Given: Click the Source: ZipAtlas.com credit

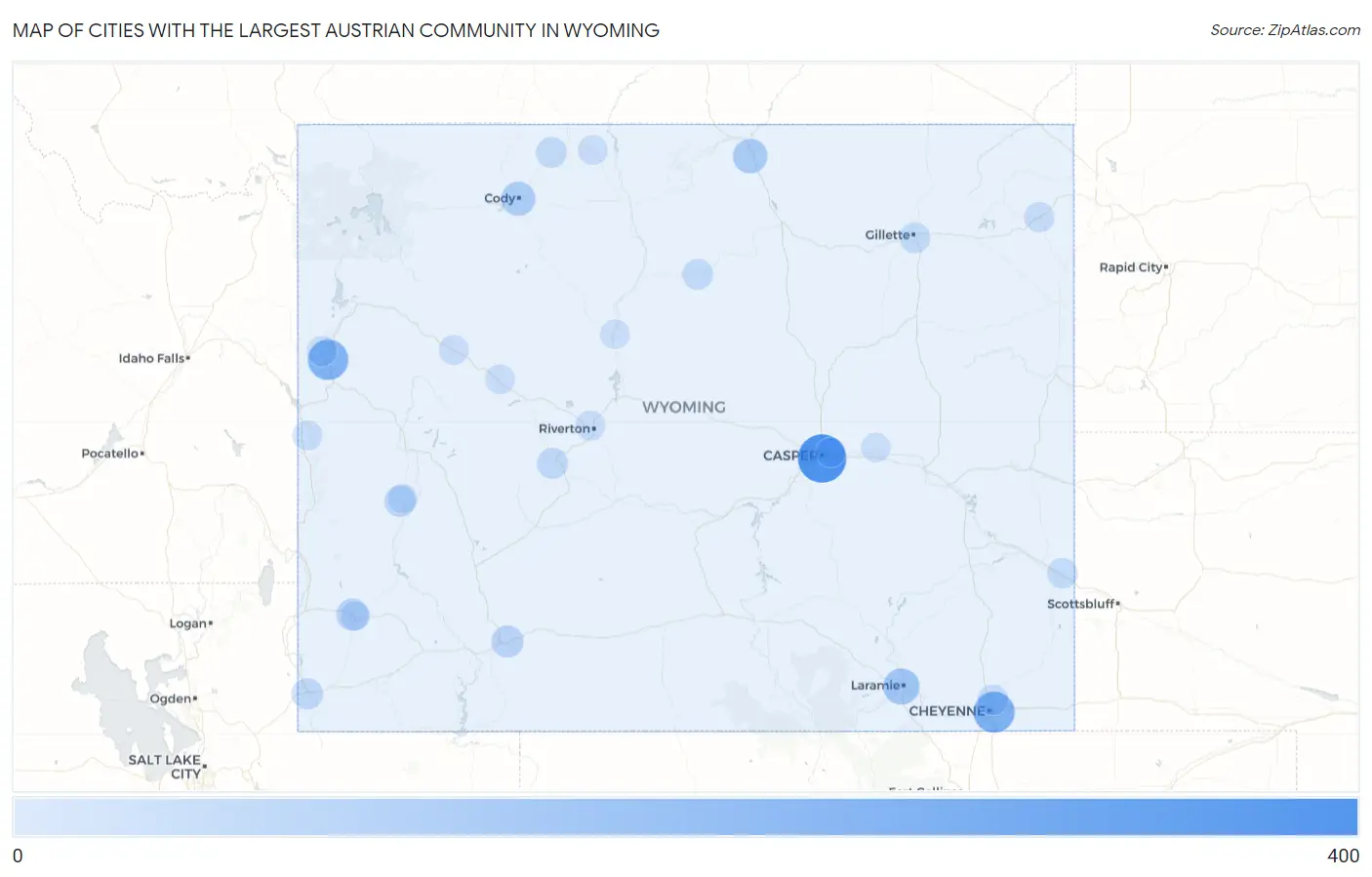Looking at the screenshot, I should click(x=1285, y=30).
